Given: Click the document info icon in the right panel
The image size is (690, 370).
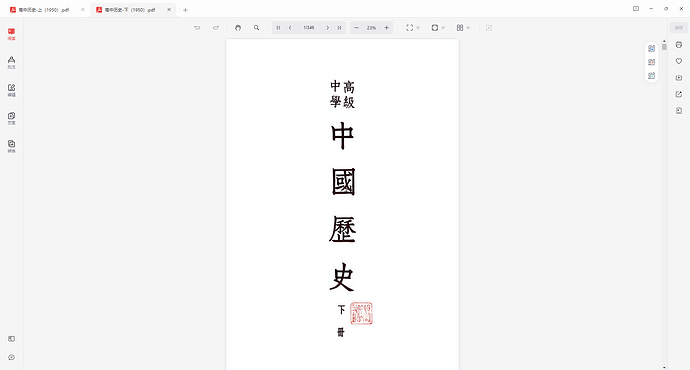Looking at the screenshot, I should click(679, 111).
